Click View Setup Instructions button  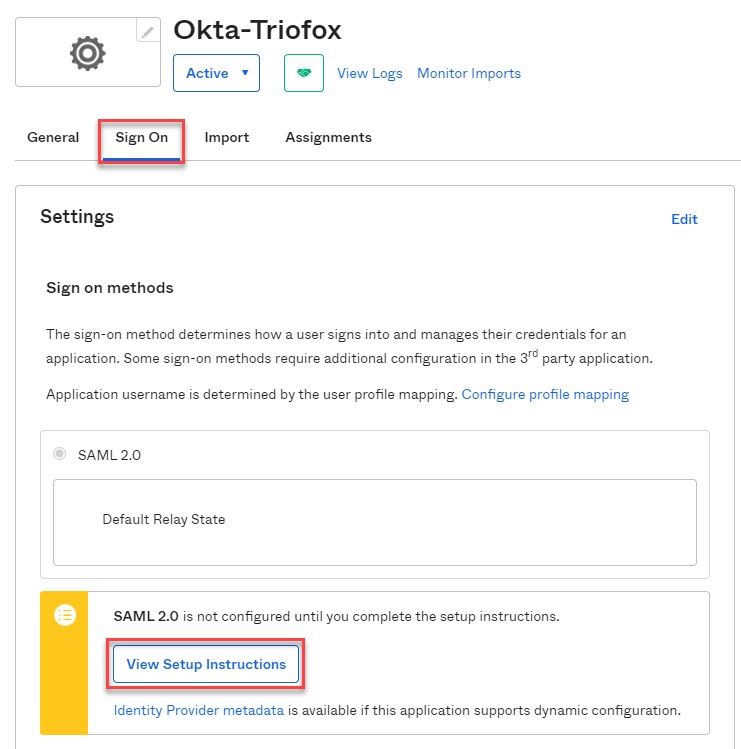(x=206, y=664)
